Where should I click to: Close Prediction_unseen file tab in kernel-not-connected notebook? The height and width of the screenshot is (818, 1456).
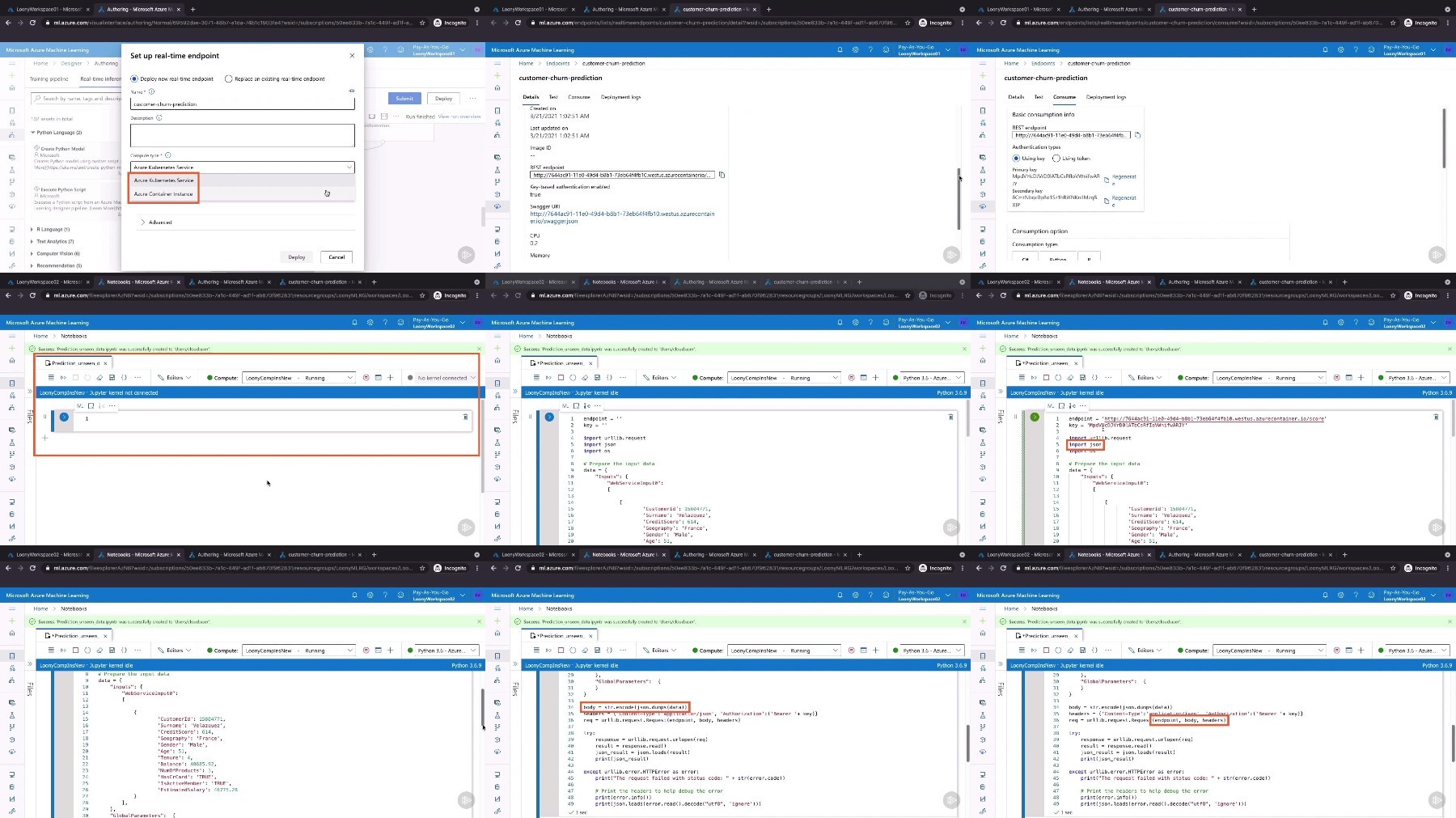click(106, 363)
